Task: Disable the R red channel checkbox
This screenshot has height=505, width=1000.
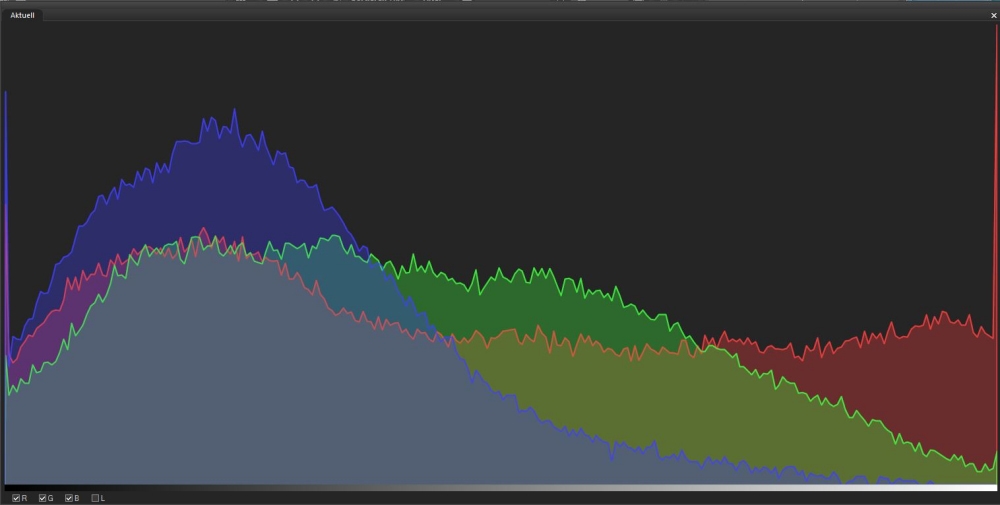Action: pos(16,498)
